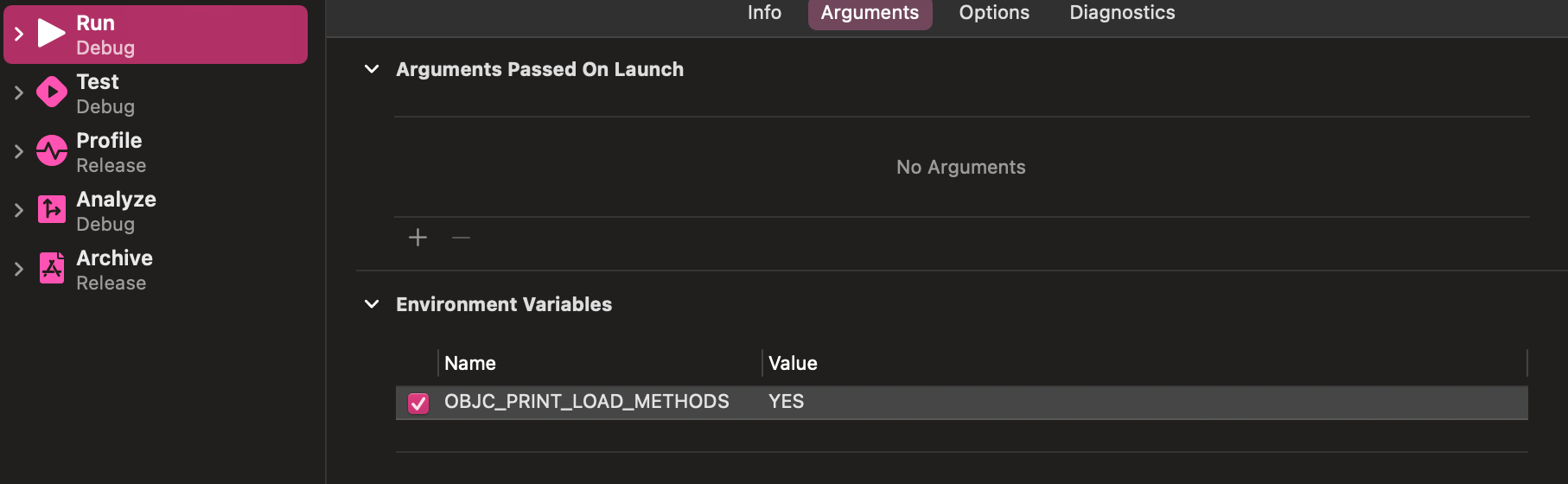Select the Test scheme action
This screenshot has width=1568, height=484.
pyautogui.click(x=156, y=93)
